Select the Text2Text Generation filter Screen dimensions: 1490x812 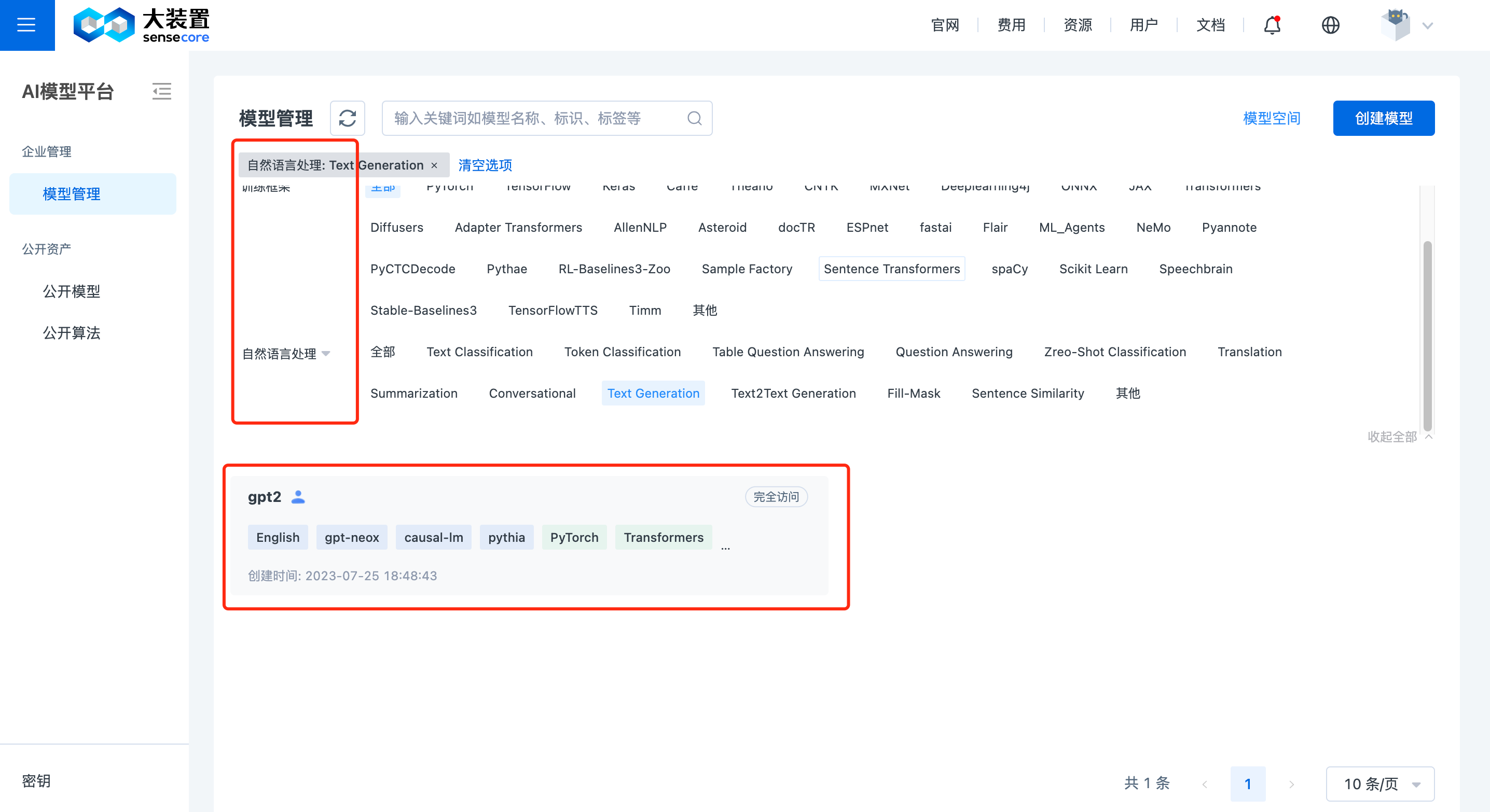[793, 394]
